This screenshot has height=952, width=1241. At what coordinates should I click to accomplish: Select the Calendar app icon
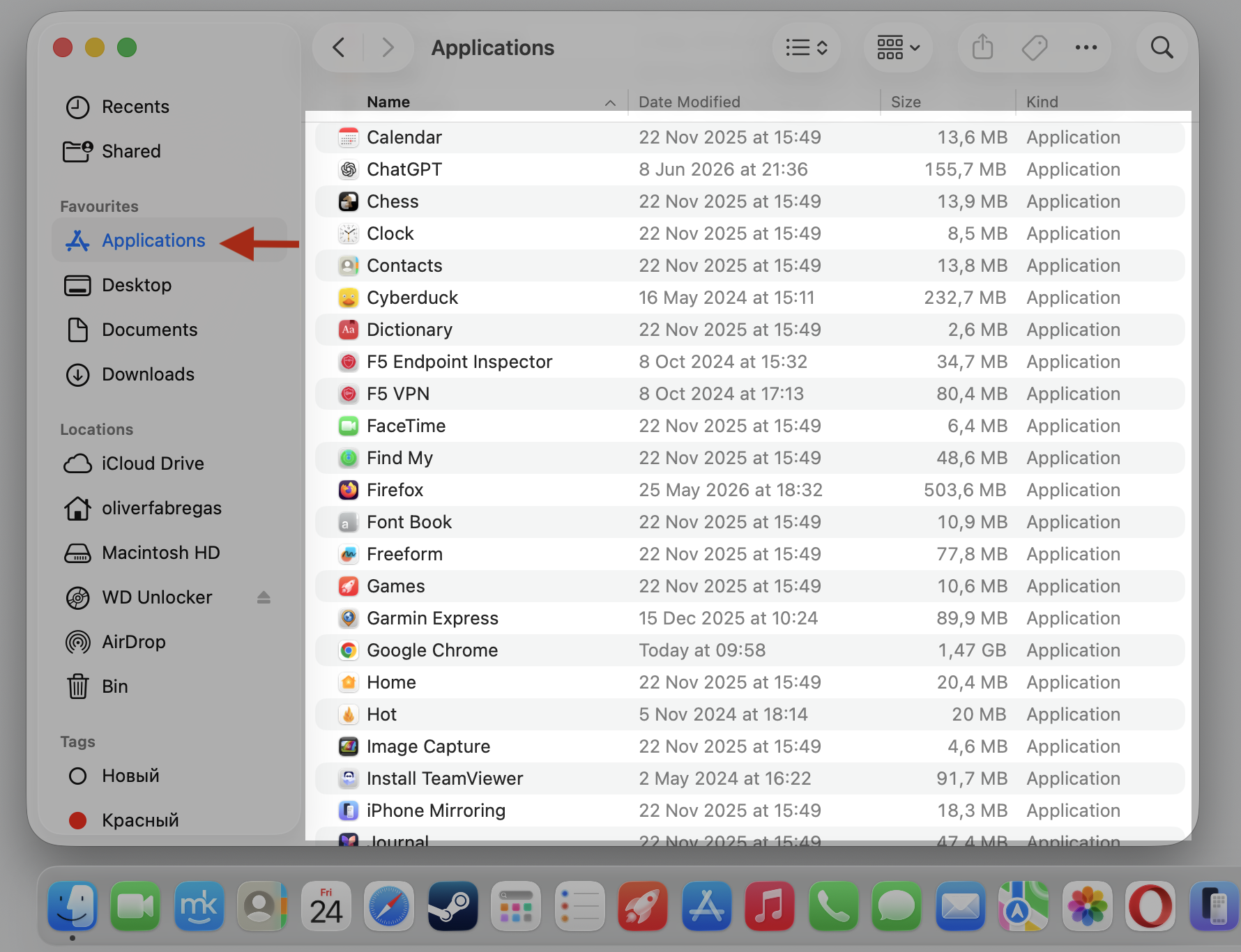[x=349, y=137]
